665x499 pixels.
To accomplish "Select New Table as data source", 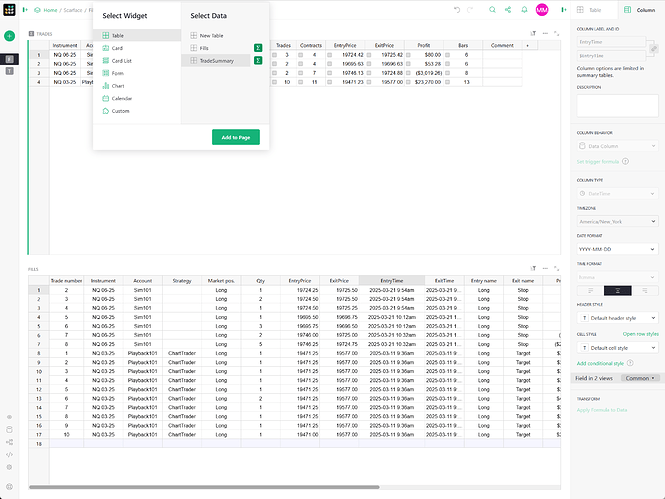I will [215, 36].
